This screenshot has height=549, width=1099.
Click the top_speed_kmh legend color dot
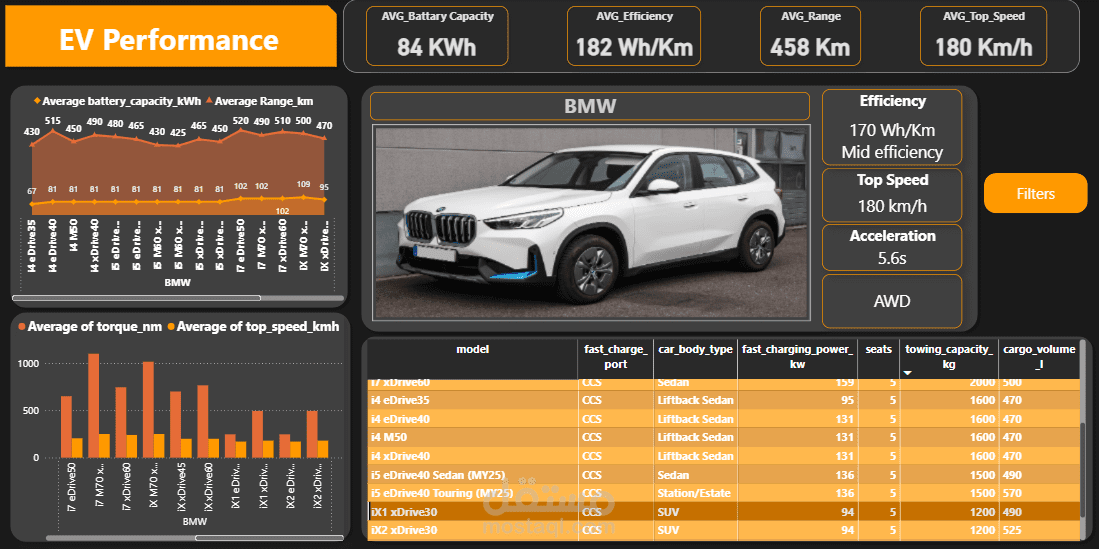pos(170,326)
